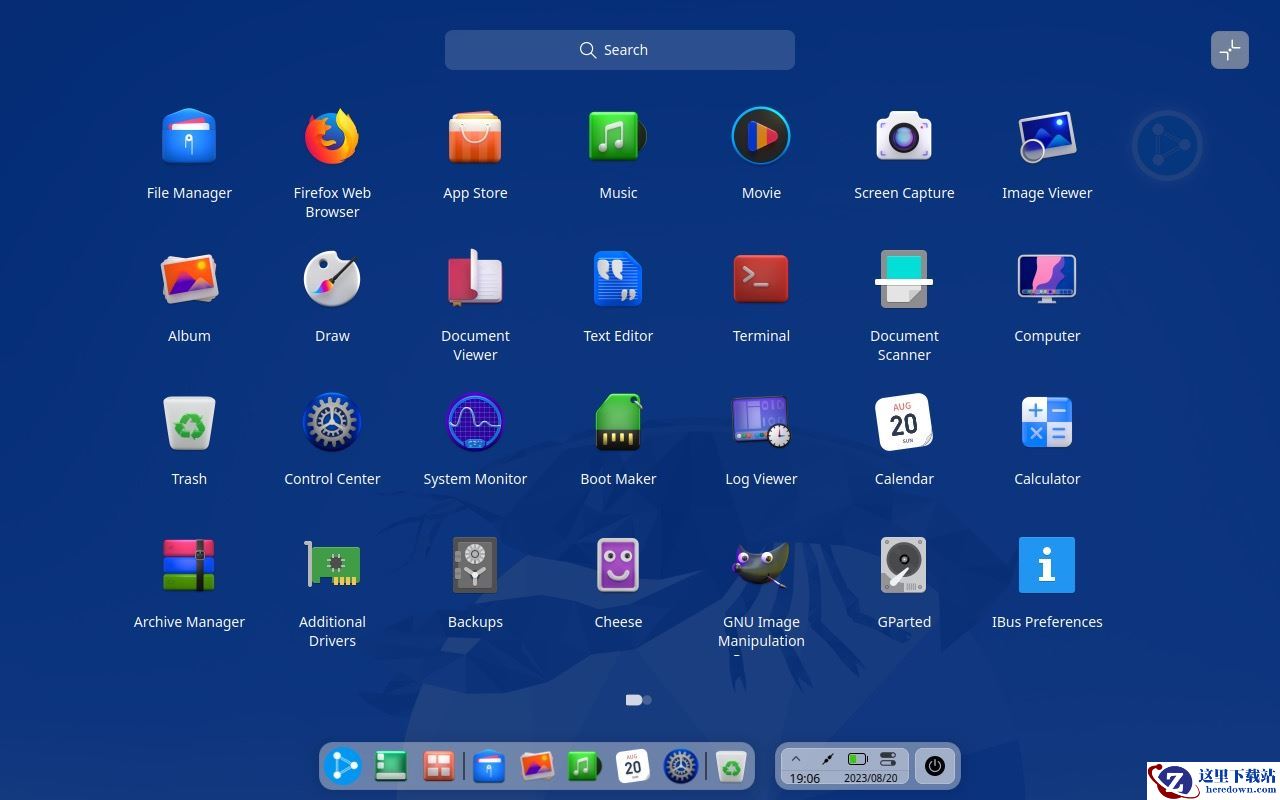Image resolution: width=1280 pixels, height=800 pixels.
Task: Click the launcher icon in the dock
Action: tap(343, 766)
